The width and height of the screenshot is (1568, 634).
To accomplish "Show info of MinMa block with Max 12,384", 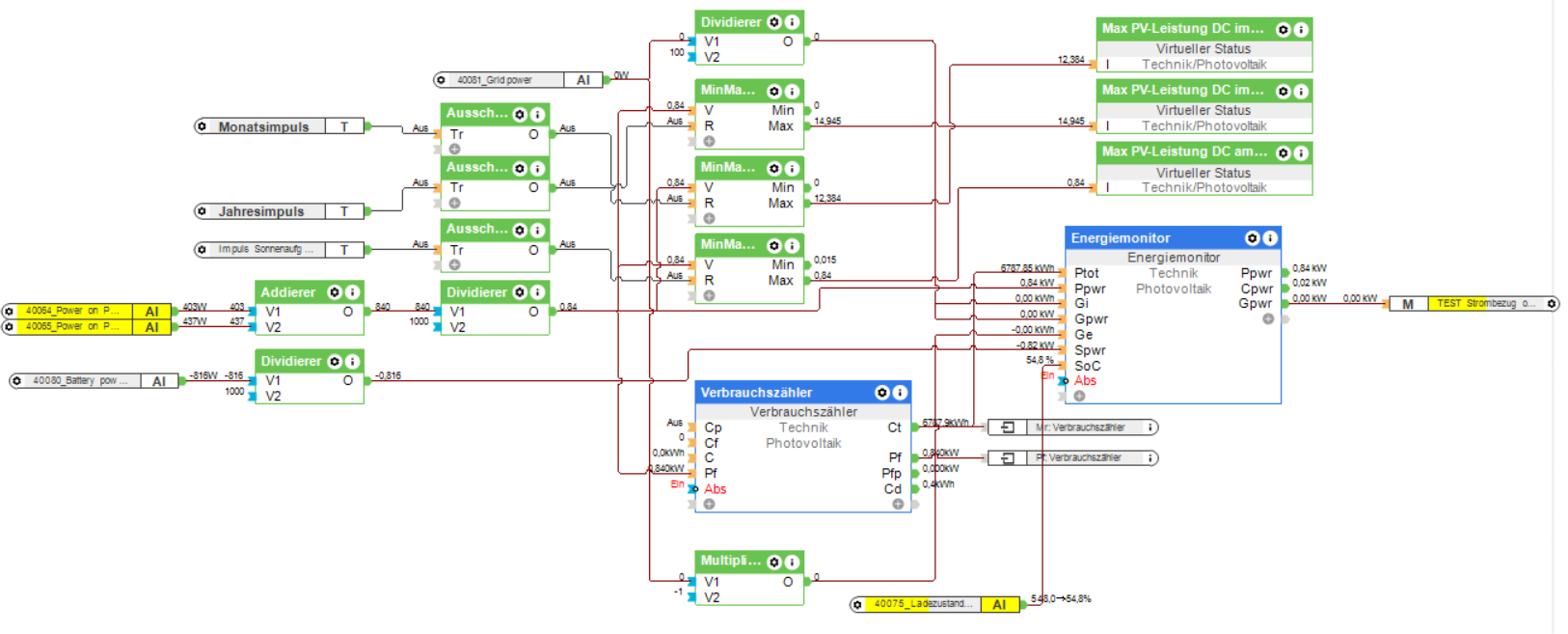I will click(792, 168).
